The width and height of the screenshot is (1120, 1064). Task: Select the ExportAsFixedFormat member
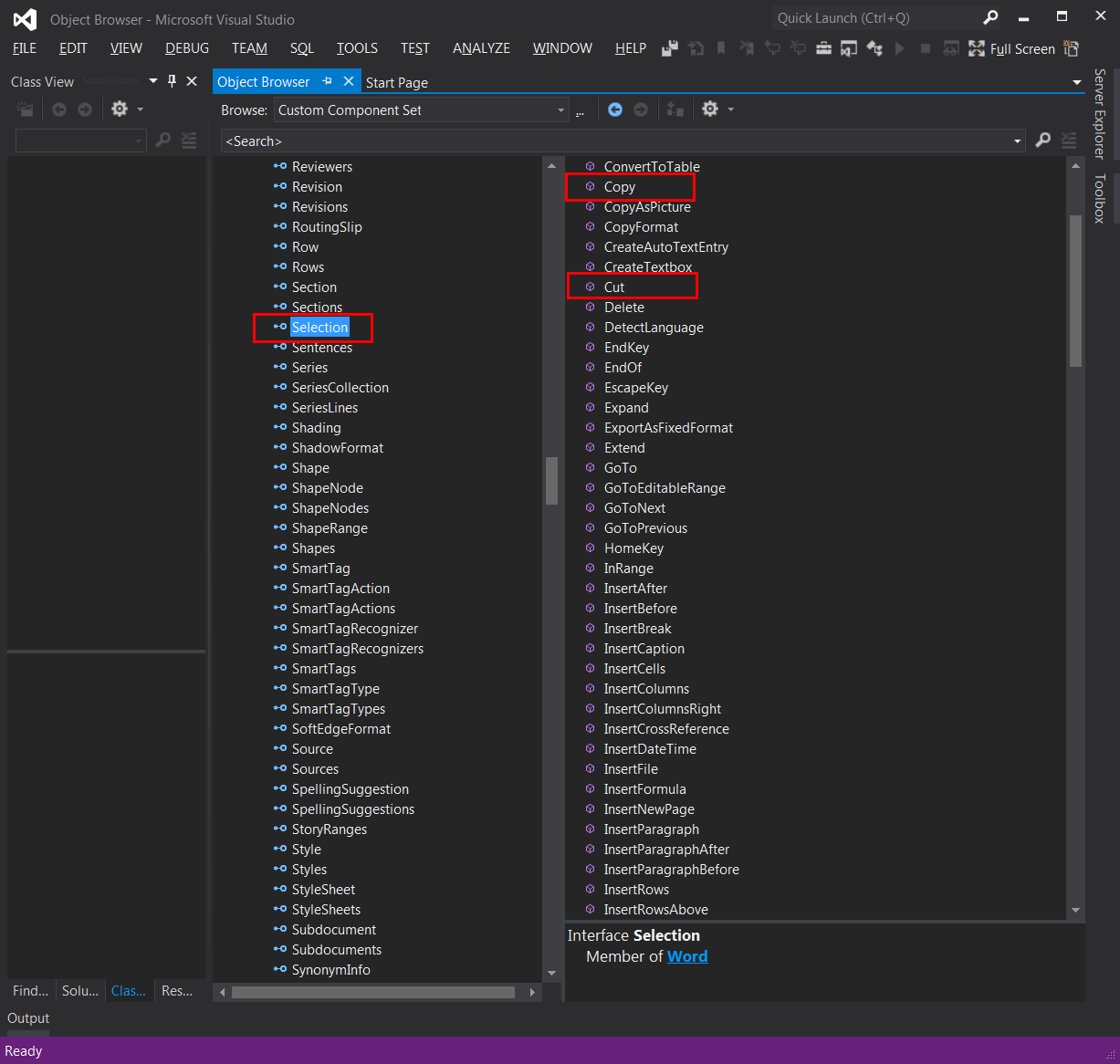(668, 428)
